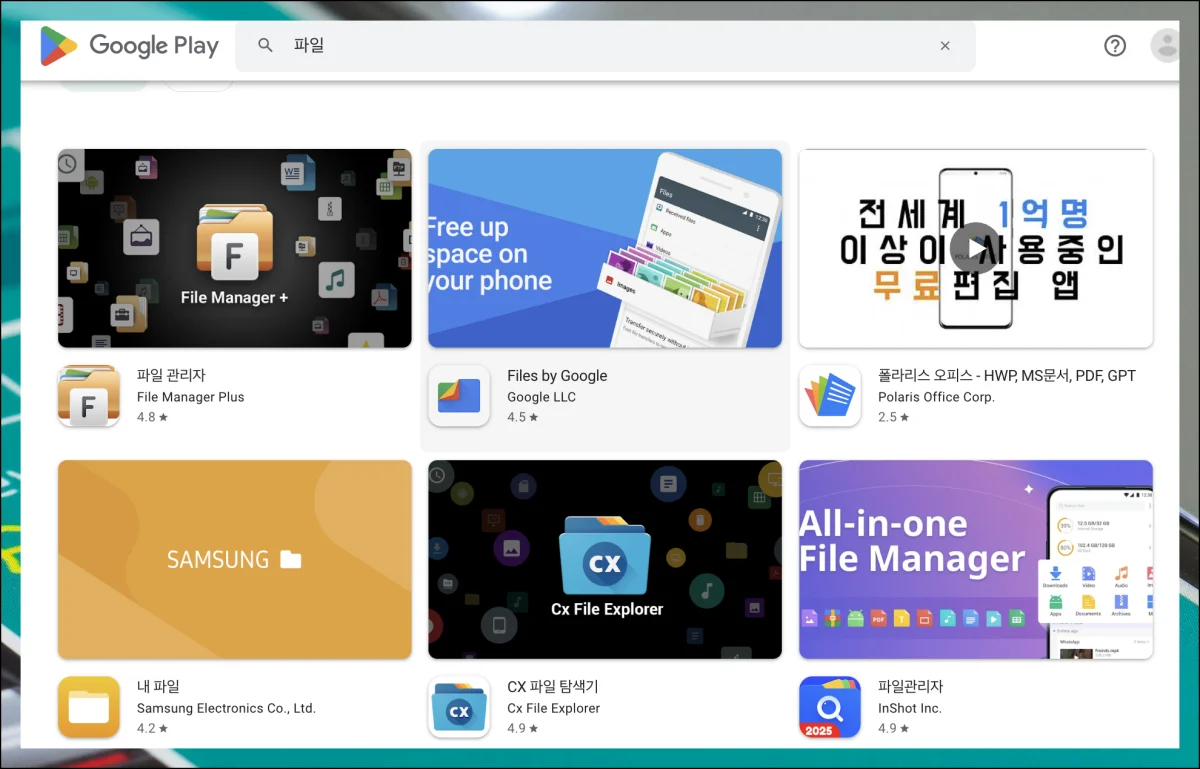Play the Polaris Office preview video

pyautogui.click(x=975, y=248)
